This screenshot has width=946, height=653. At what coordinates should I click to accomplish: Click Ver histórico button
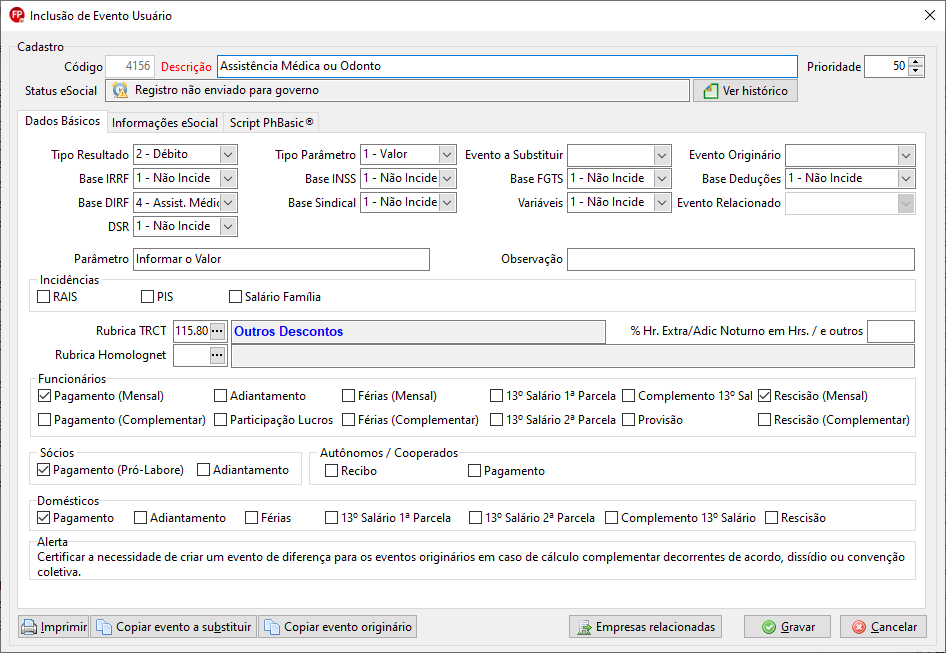coord(745,91)
